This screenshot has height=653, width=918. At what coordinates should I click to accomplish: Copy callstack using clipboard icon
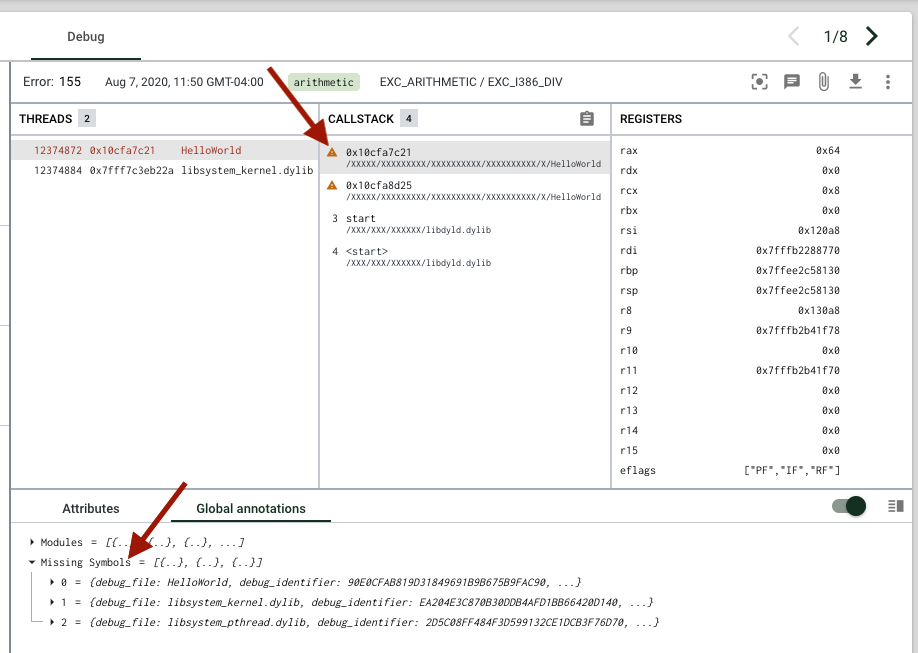587,119
